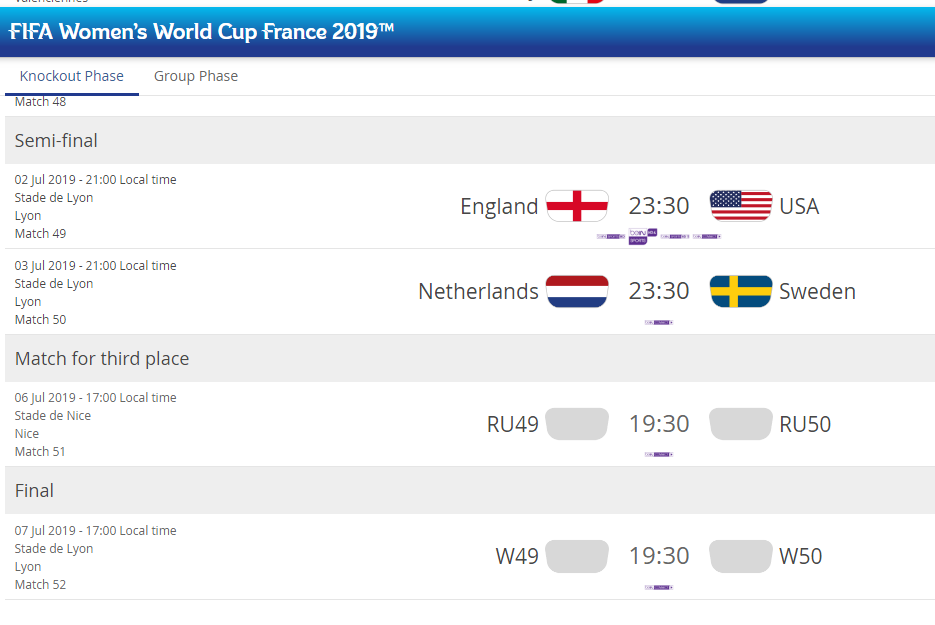Open the Sweden team link

click(817, 292)
